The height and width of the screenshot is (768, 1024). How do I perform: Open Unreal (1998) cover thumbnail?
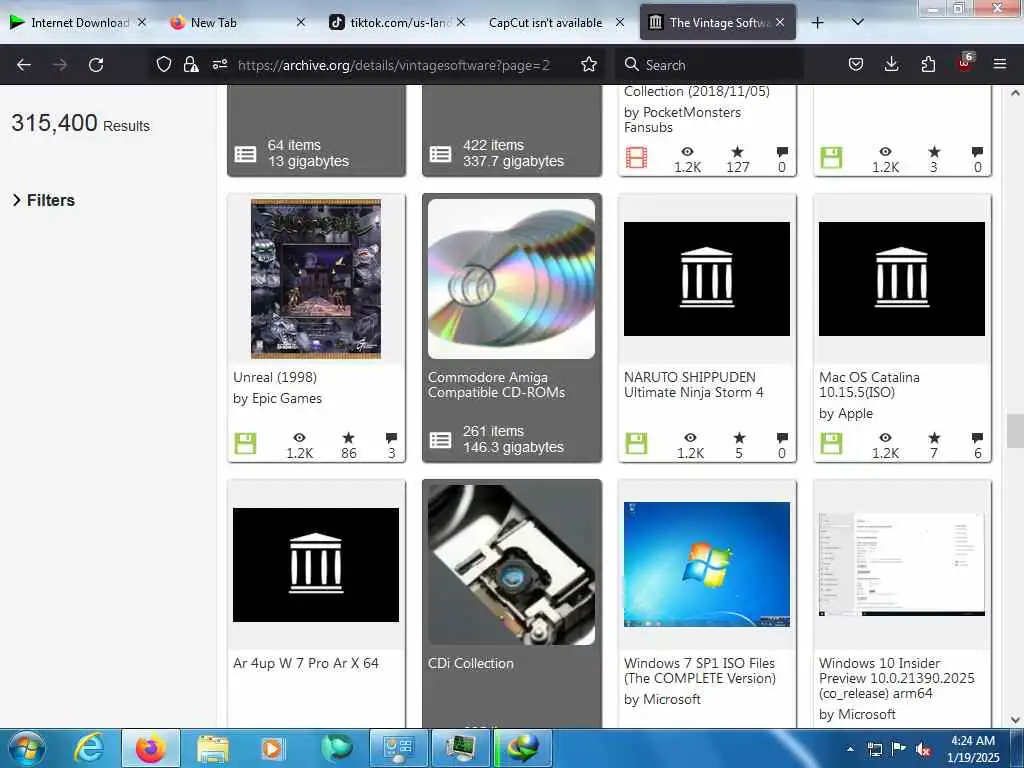[316, 279]
